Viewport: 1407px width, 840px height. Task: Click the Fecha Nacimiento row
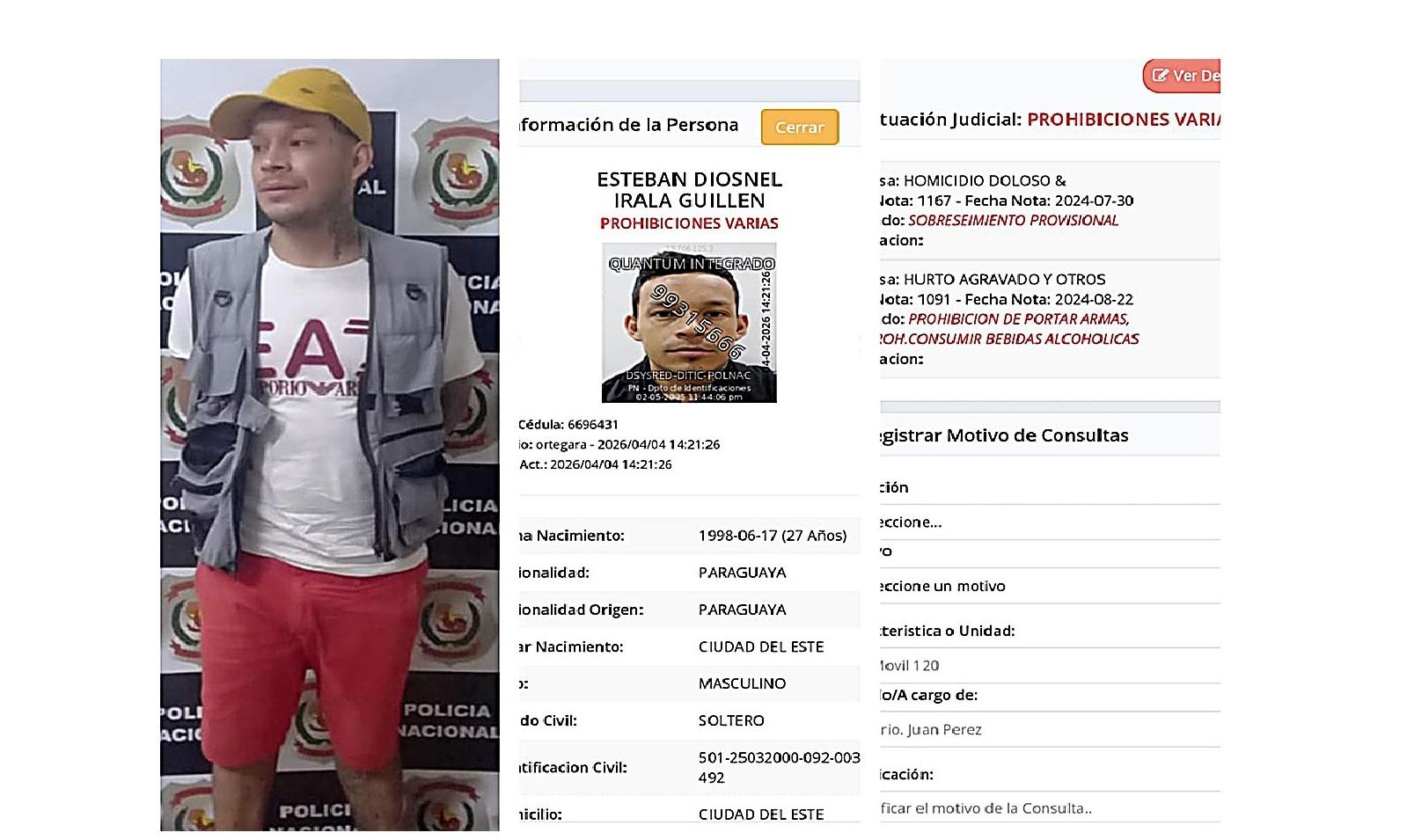(689, 536)
